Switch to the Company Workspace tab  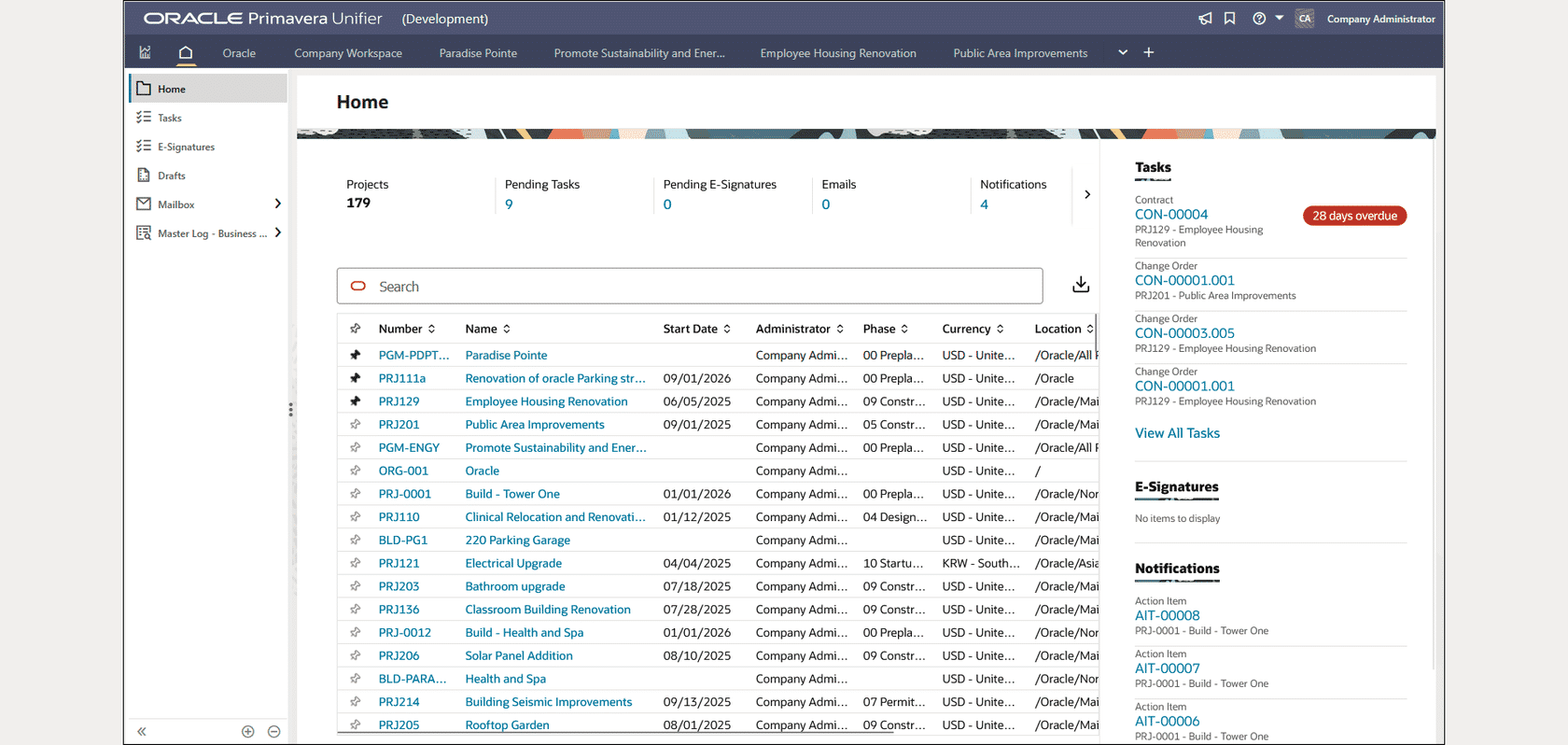(x=348, y=53)
